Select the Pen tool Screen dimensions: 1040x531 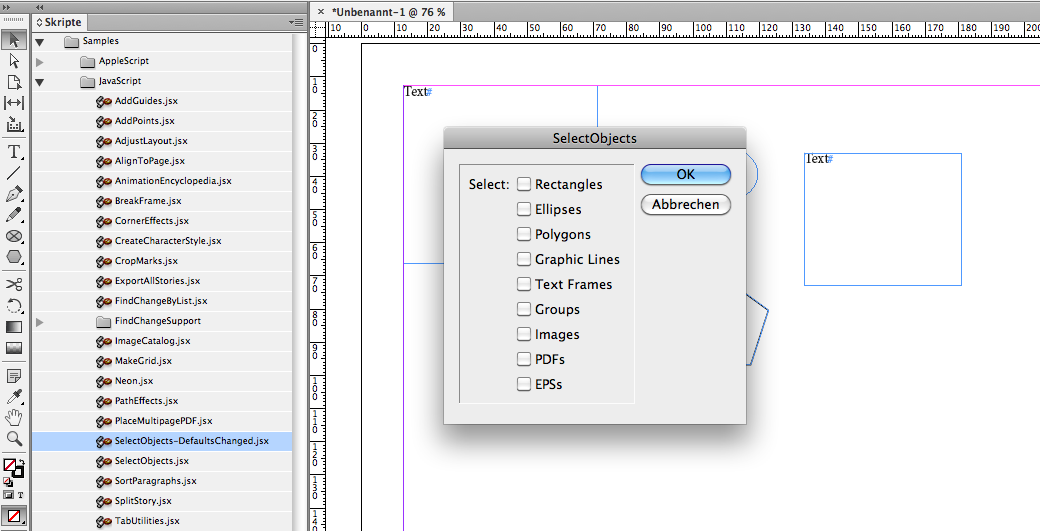pyautogui.click(x=14, y=194)
